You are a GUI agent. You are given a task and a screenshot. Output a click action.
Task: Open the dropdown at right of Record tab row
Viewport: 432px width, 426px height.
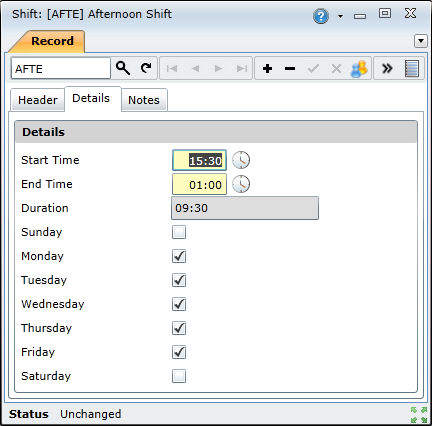point(421,41)
